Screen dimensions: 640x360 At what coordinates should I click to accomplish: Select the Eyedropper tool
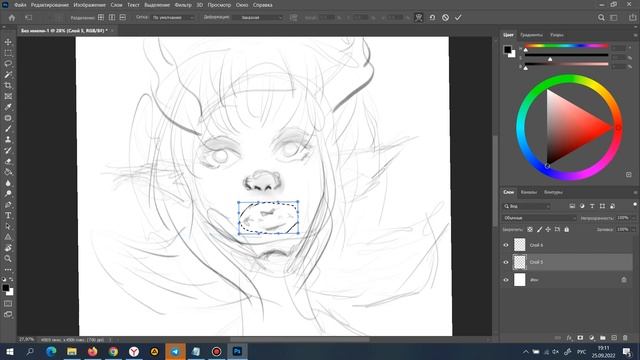(8, 107)
